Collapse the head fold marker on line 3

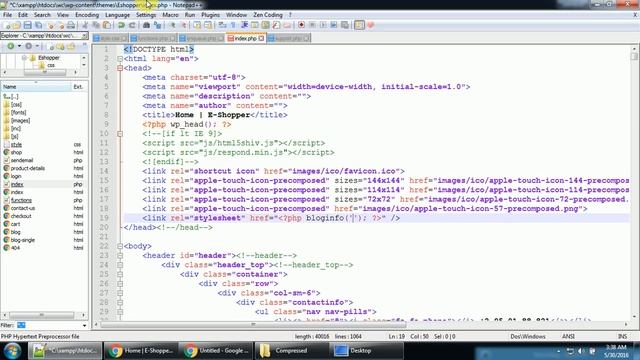pos(120,68)
